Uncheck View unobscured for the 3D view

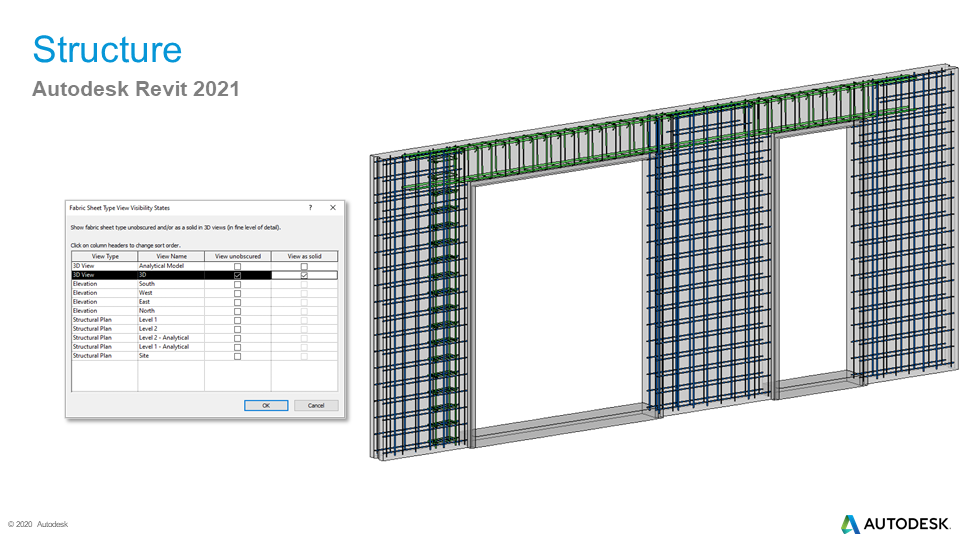click(237, 275)
